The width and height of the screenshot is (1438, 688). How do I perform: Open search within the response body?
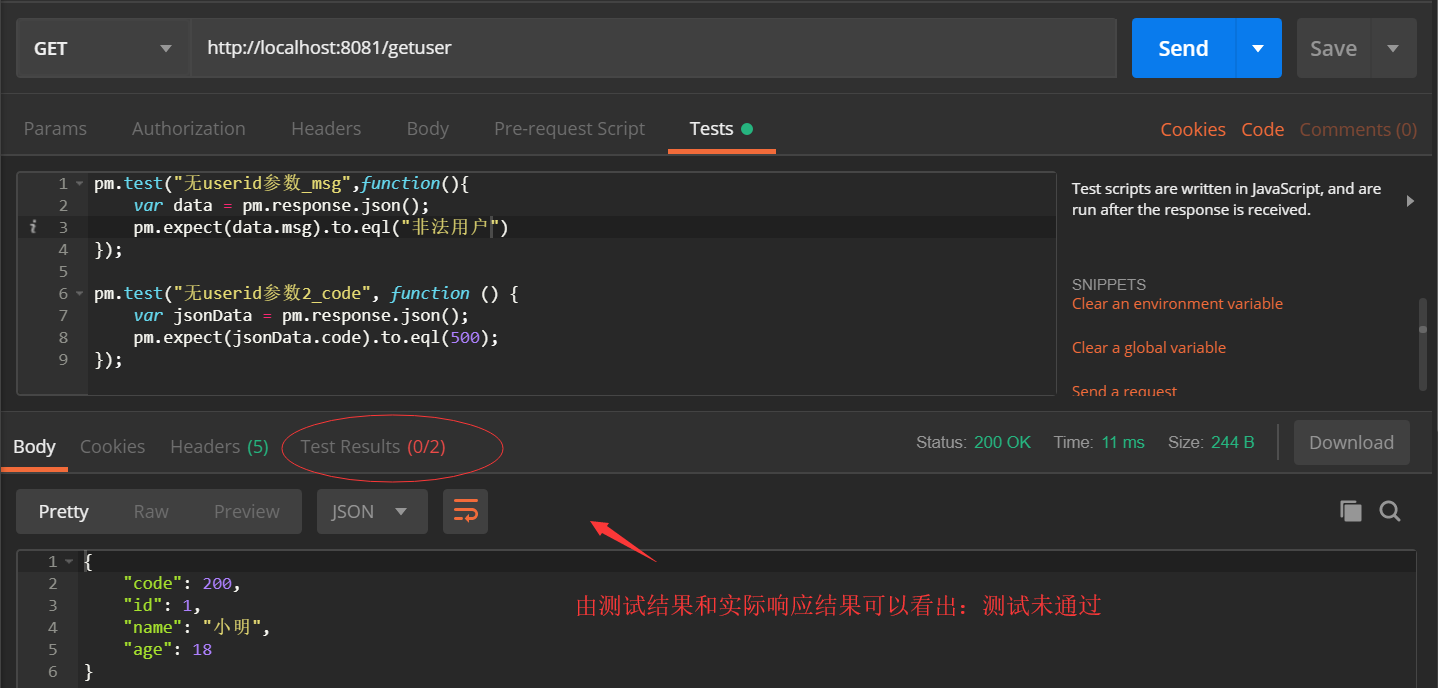(1390, 511)
